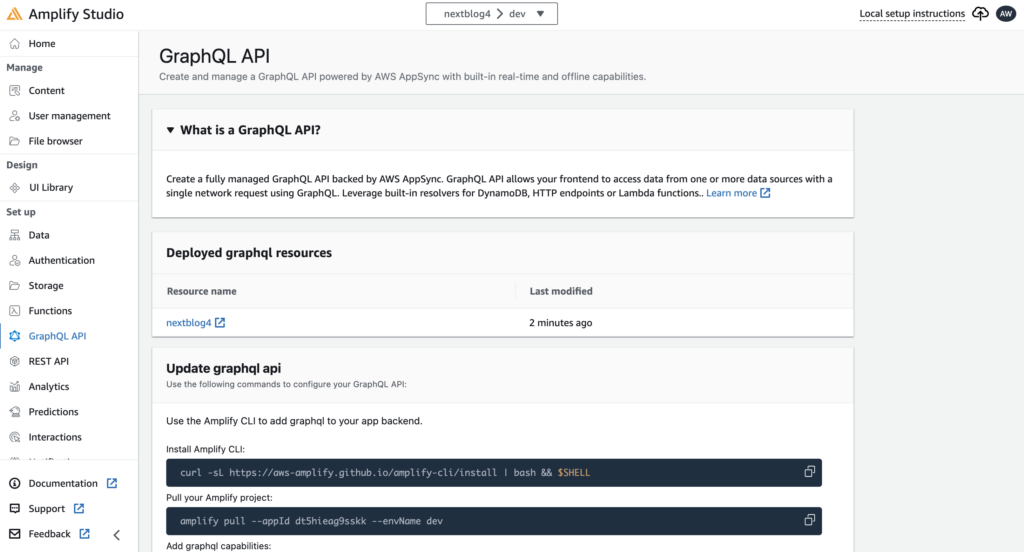The width and height of the screenshot is (1024, 552).
Task: Collapse the What is a GraphQL API section
Action: pos(170,130)
